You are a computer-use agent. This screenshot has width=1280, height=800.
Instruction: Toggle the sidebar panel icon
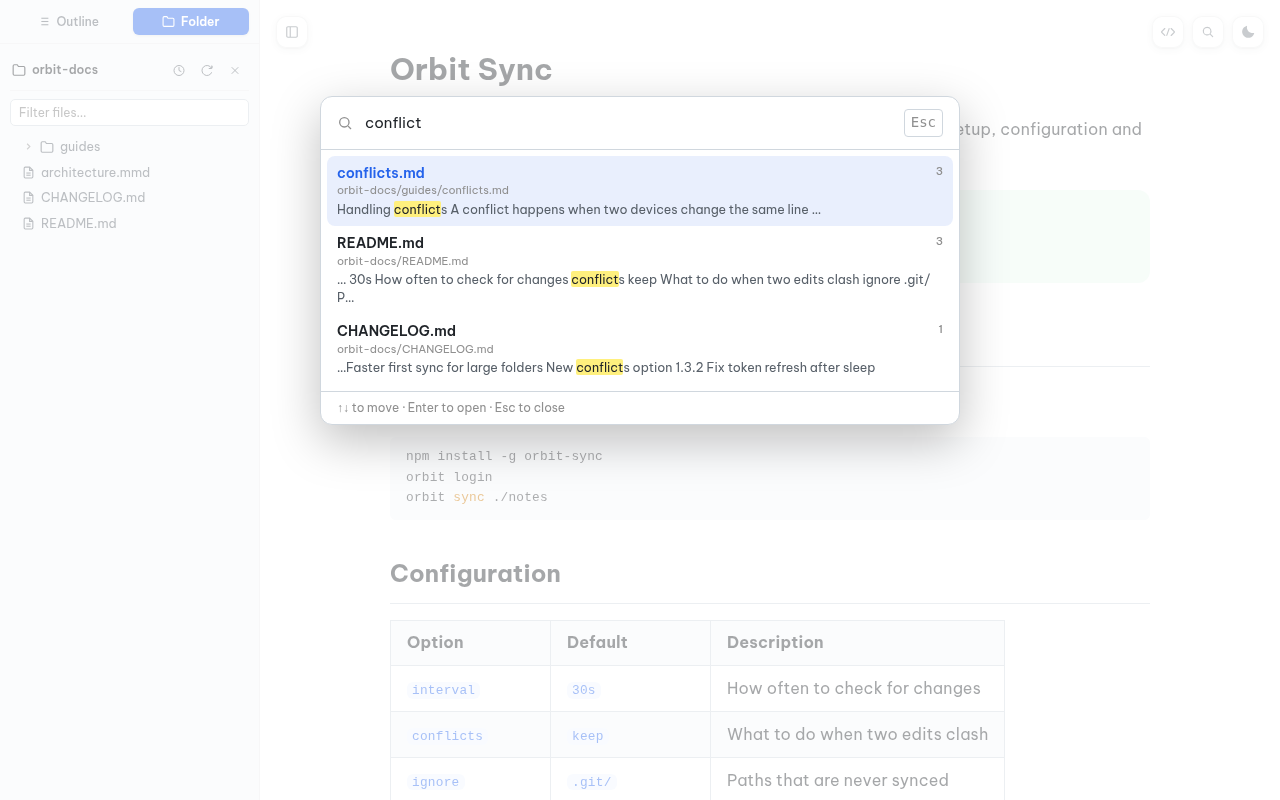point(292,32)
